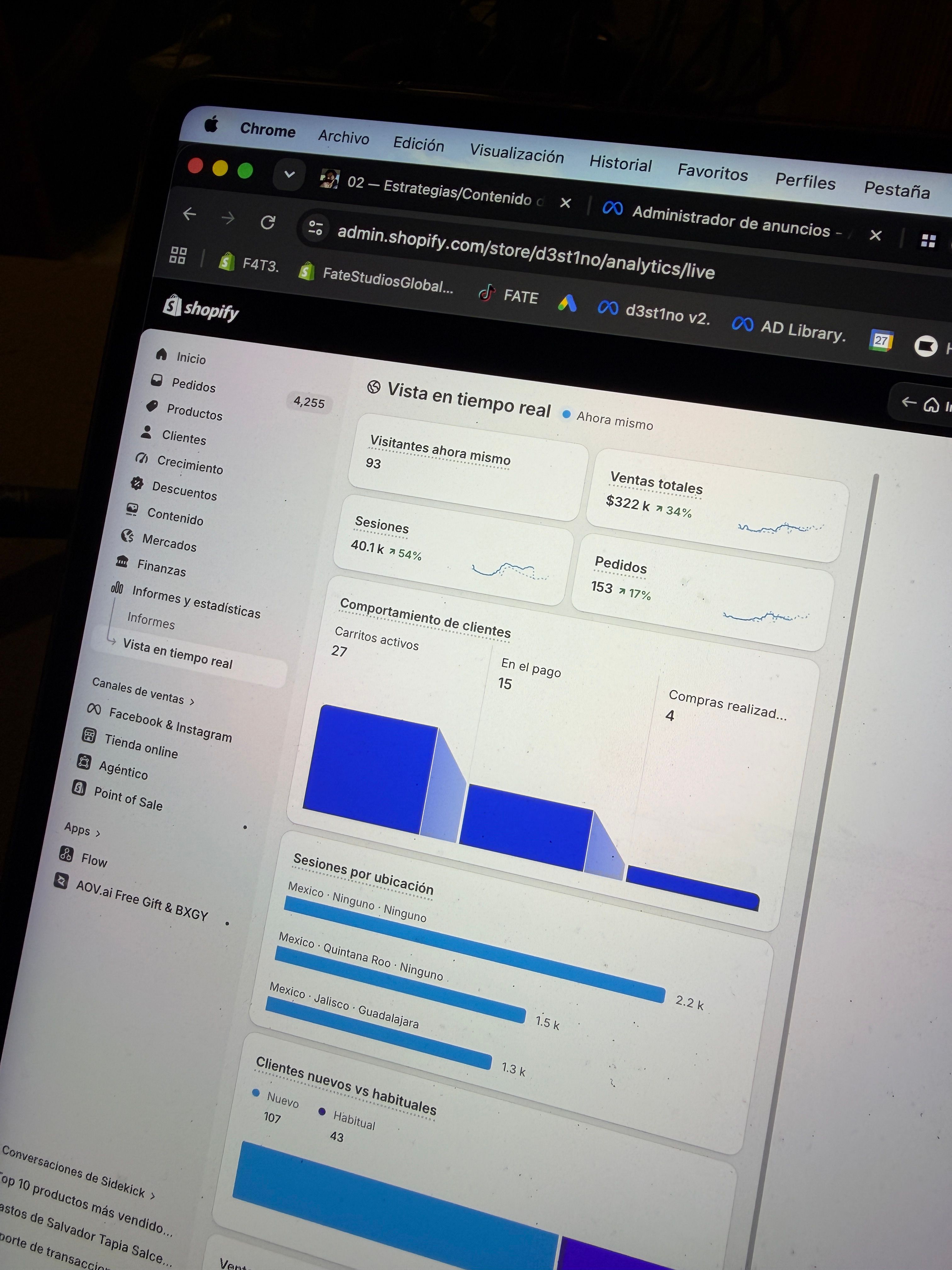952x1270 pixels.
Task: Go back to the previous page
Action: tap(190, 214)
